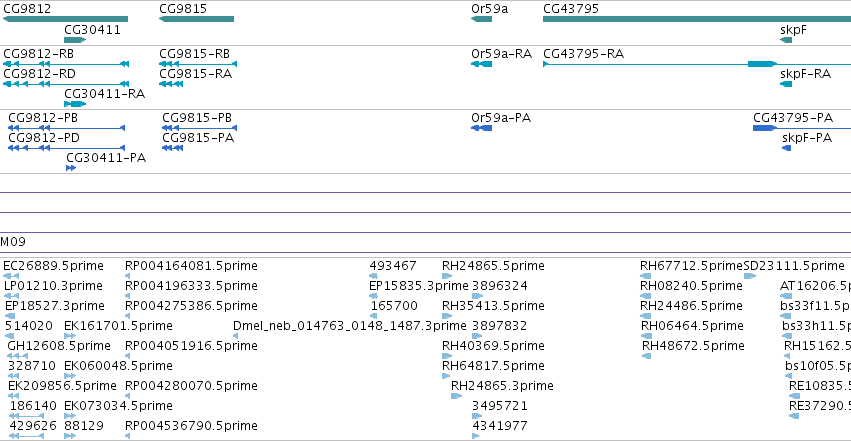
Task: Click the CG43795 gene span bar
Action: [x=697, y=19]
